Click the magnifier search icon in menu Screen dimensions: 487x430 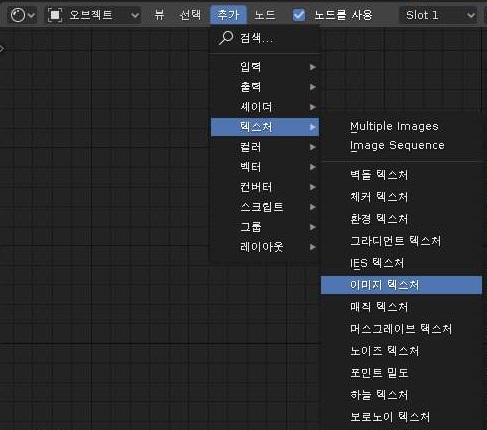(226, 38)
